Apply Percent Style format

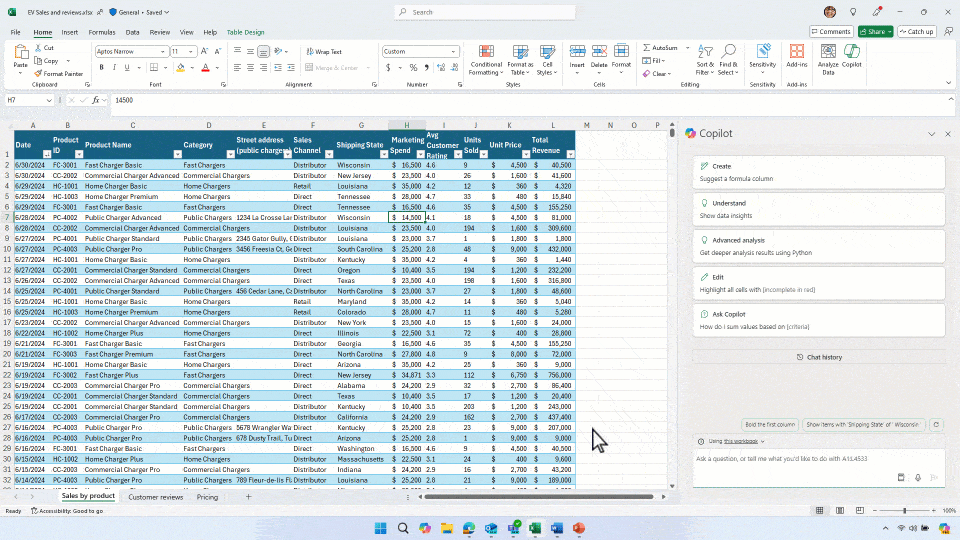pos(413,68)
